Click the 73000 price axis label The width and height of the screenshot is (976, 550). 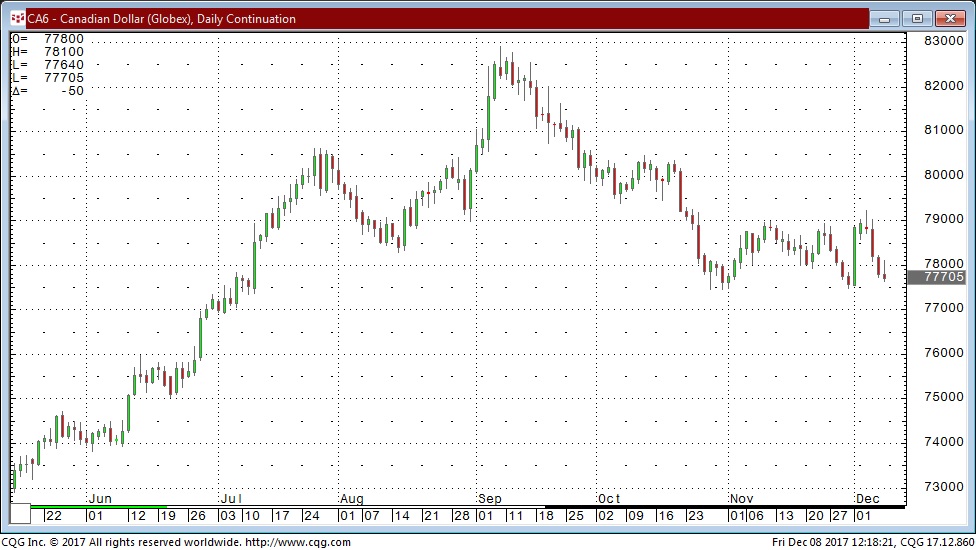point(944,486)
